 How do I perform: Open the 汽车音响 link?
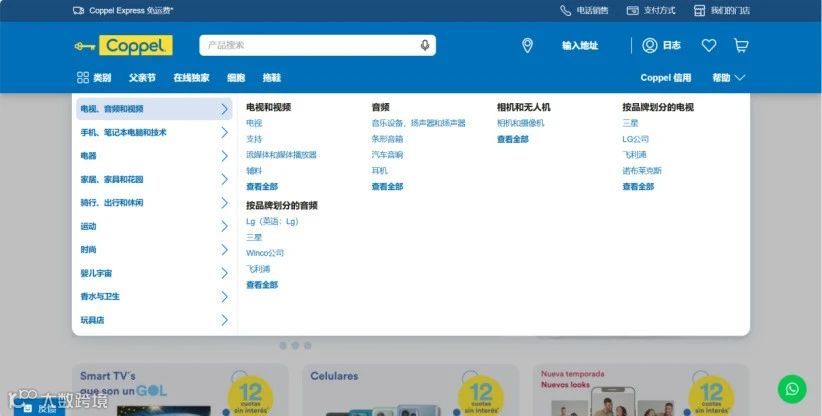[387, 155]
